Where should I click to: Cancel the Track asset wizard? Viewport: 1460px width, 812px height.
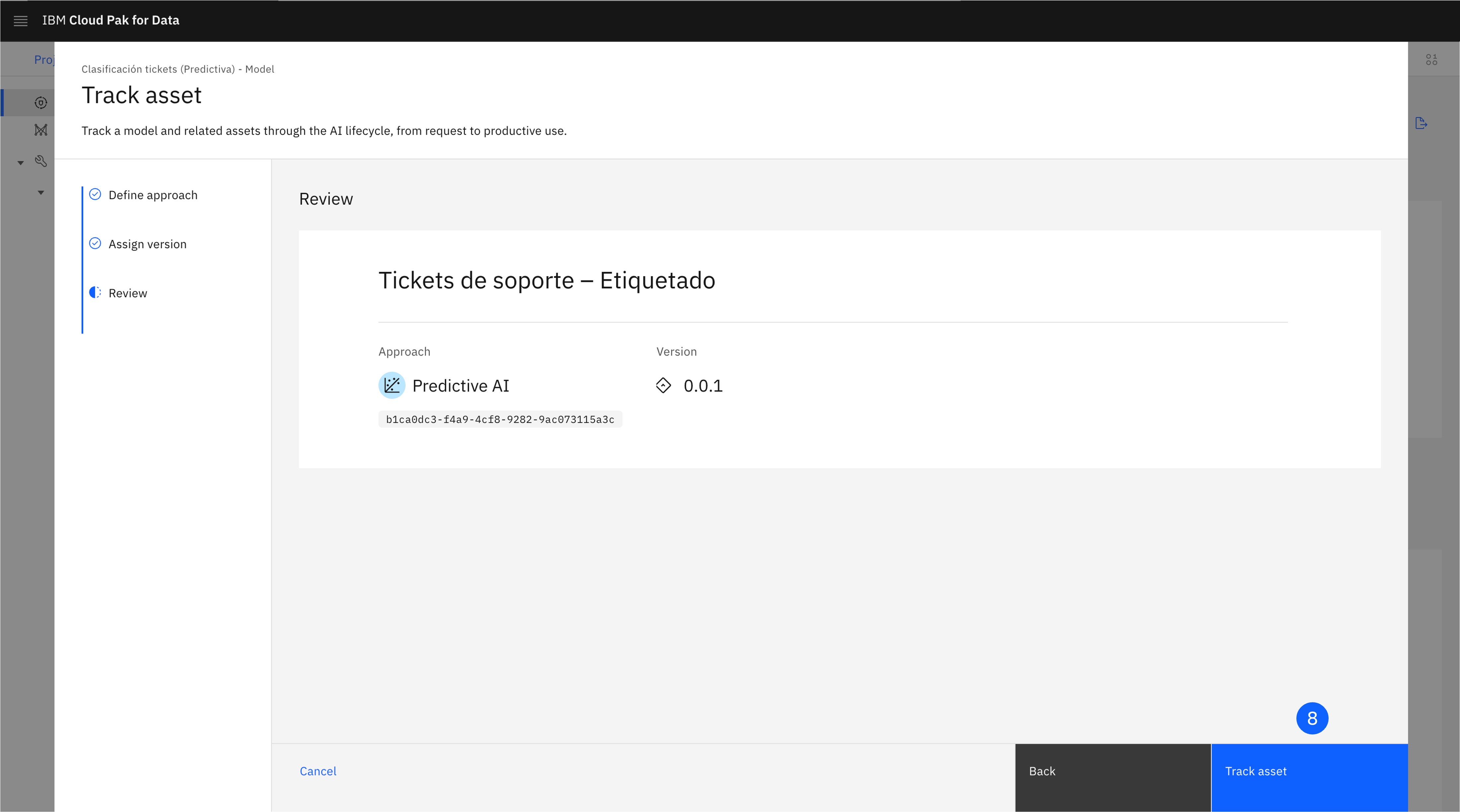point(318,771)
